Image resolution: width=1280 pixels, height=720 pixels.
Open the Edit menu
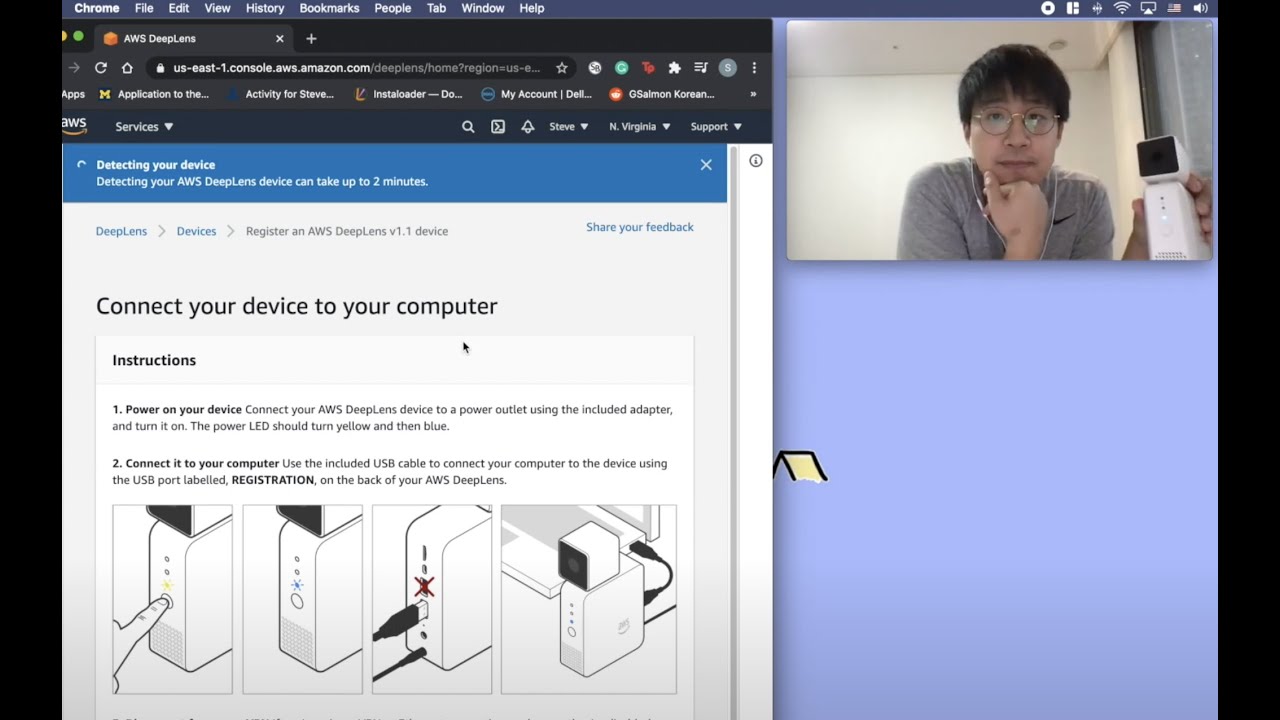pos(179,8)
